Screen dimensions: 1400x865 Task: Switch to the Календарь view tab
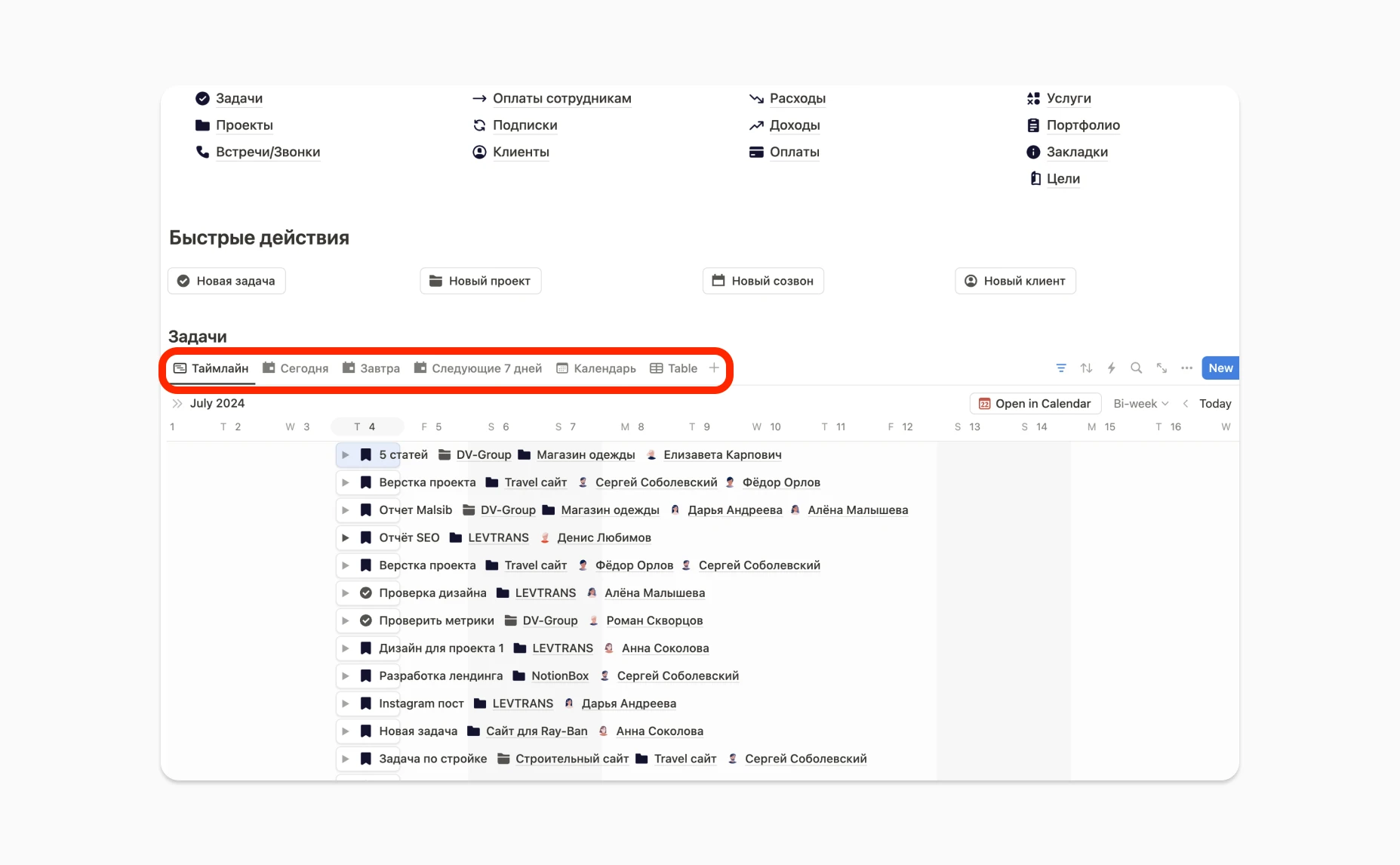click(596, 368)
